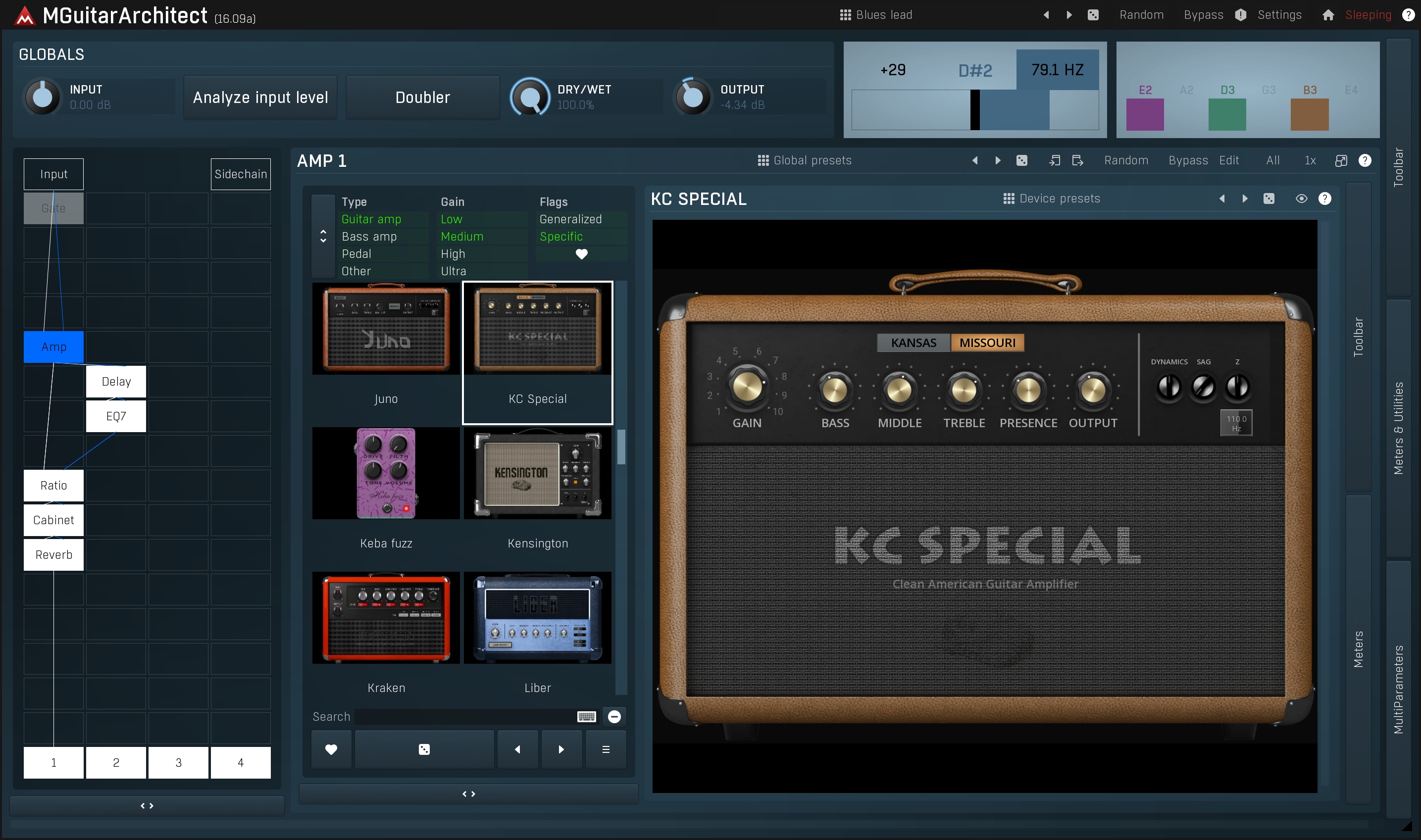Open the Amp 1 Edit menu
The height and width of the screenshot is (840, 1421).
pyautogui.click(x=1229, y=160)
